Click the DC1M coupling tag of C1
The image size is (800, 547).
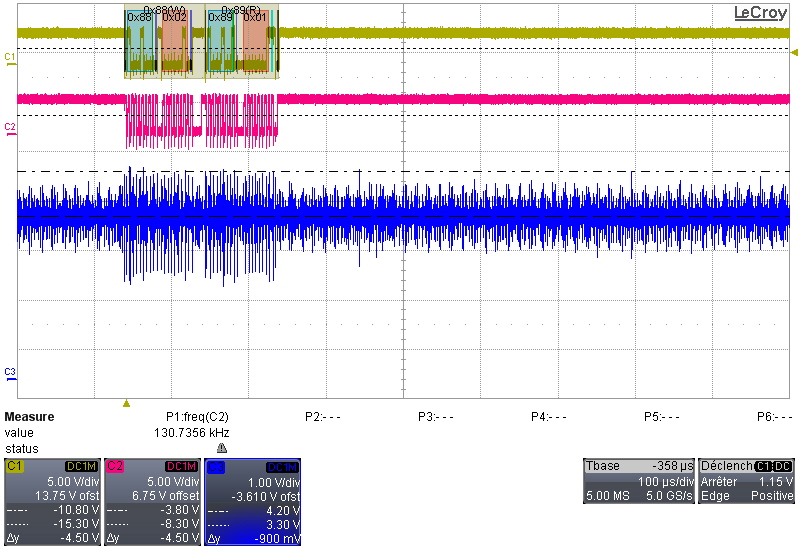pos(81,466)
